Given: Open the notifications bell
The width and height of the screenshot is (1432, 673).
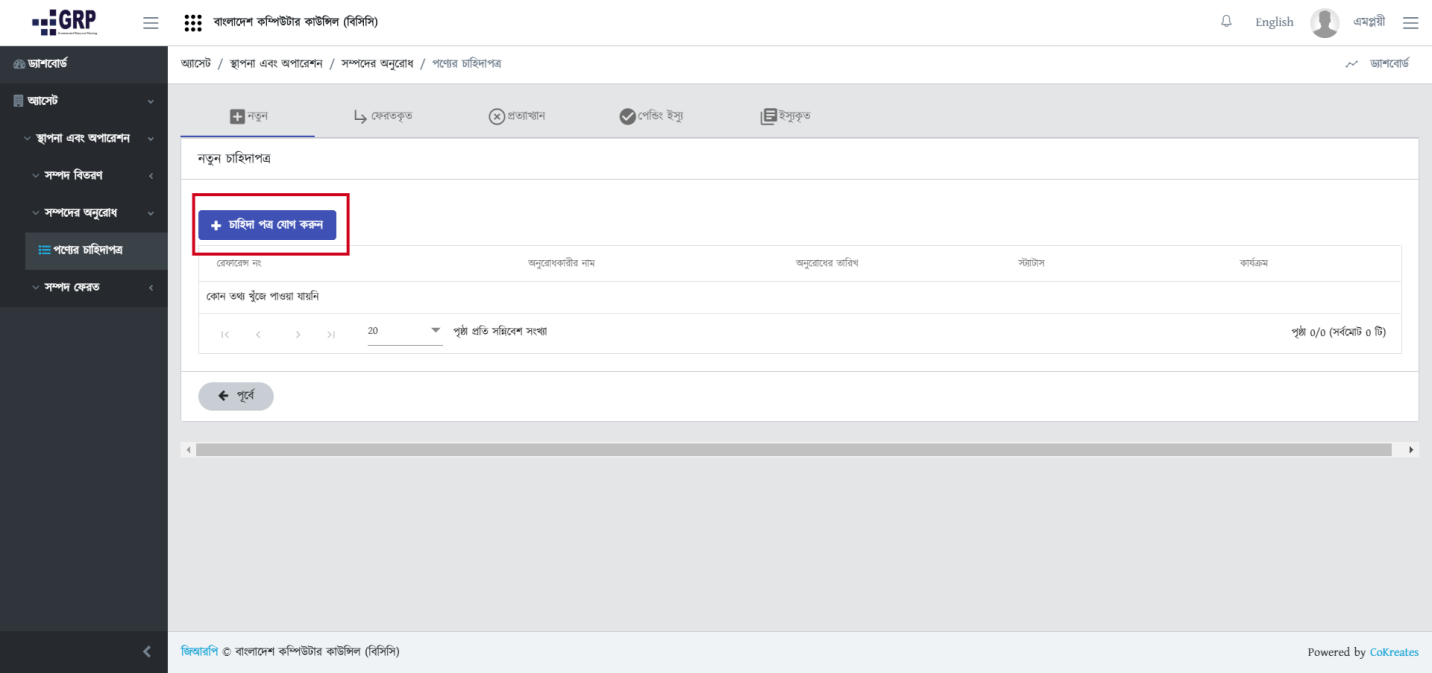Looking at the screenshot, I should coord(1226,22).
